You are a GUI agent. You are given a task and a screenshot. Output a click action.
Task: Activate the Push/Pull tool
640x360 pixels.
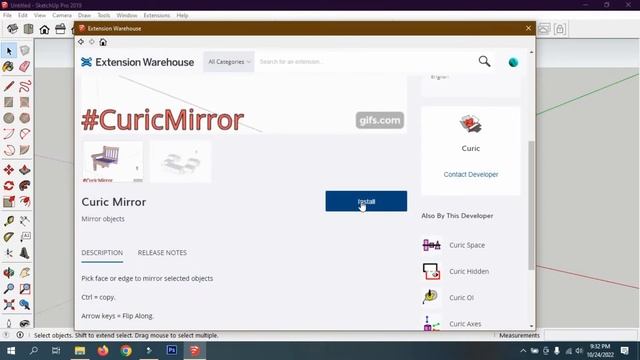[x=24, y=170]
